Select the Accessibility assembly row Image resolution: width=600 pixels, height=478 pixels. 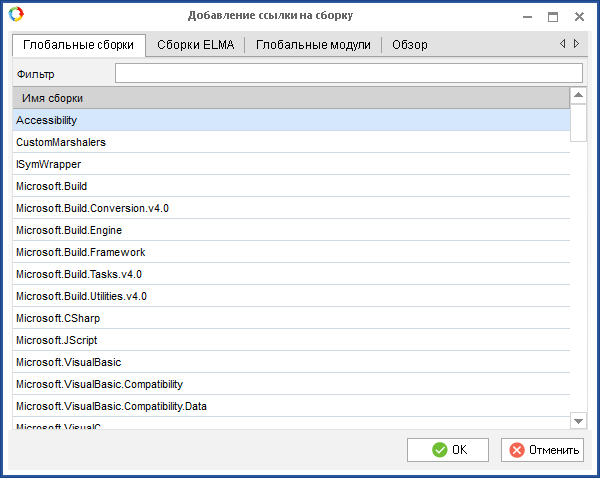pyautogui.click(x=291, y=120)
